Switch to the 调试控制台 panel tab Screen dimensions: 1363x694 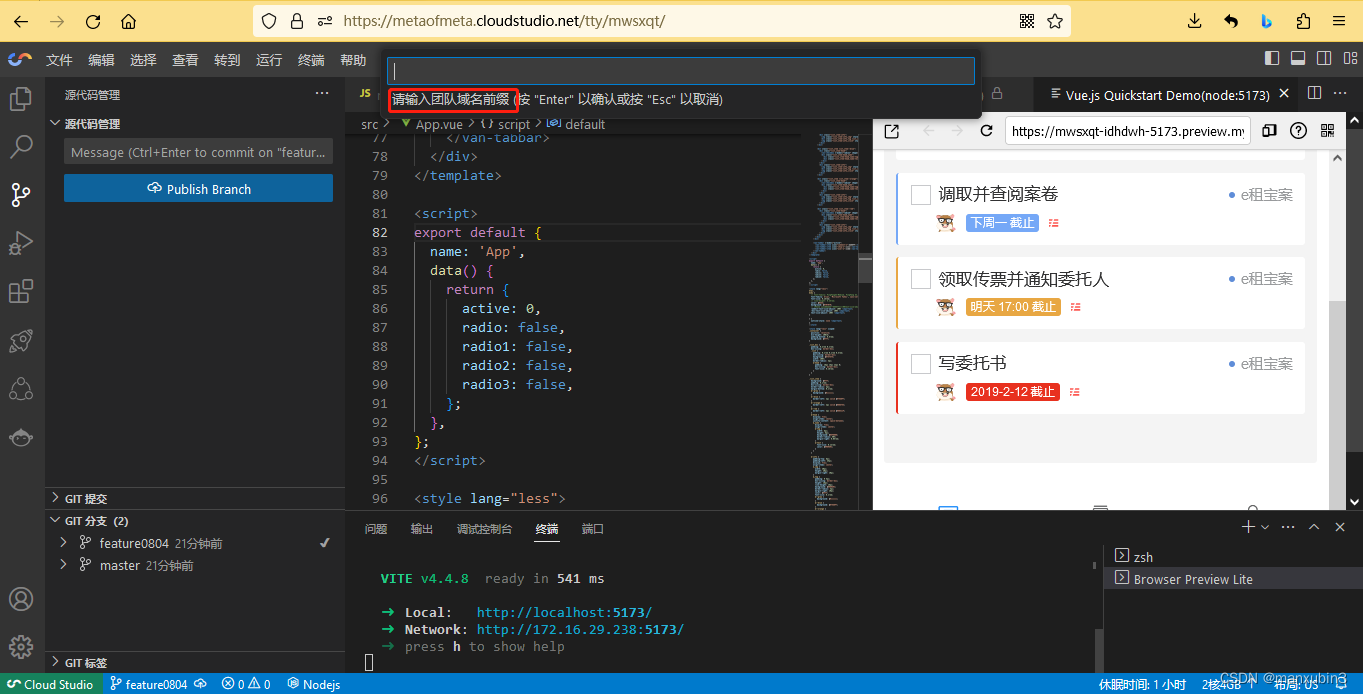pyautogui.click(x=484, y=529)
